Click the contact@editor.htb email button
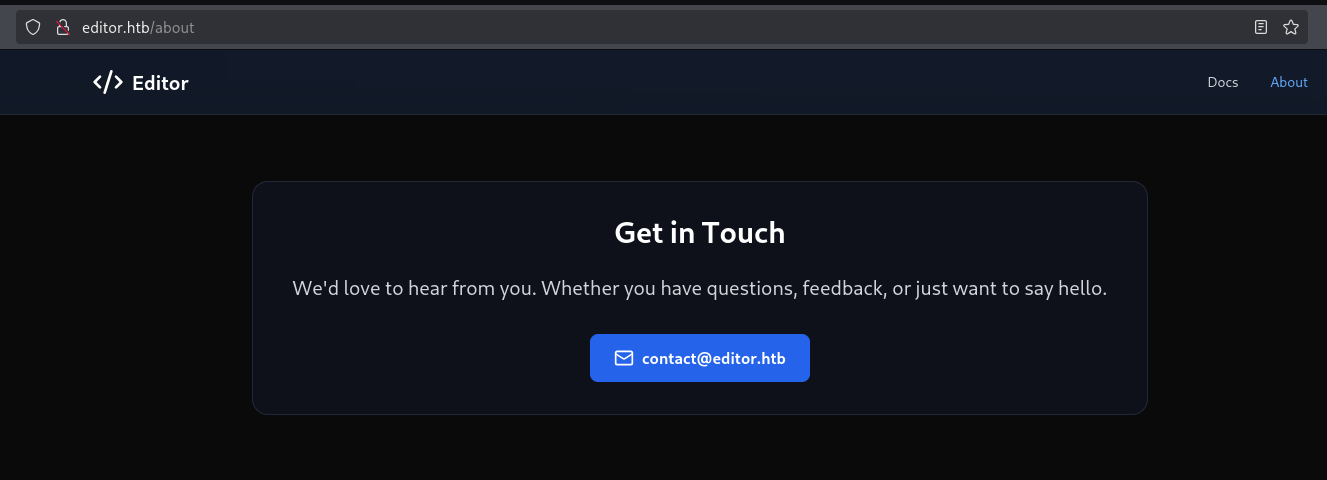 [700, 358]
